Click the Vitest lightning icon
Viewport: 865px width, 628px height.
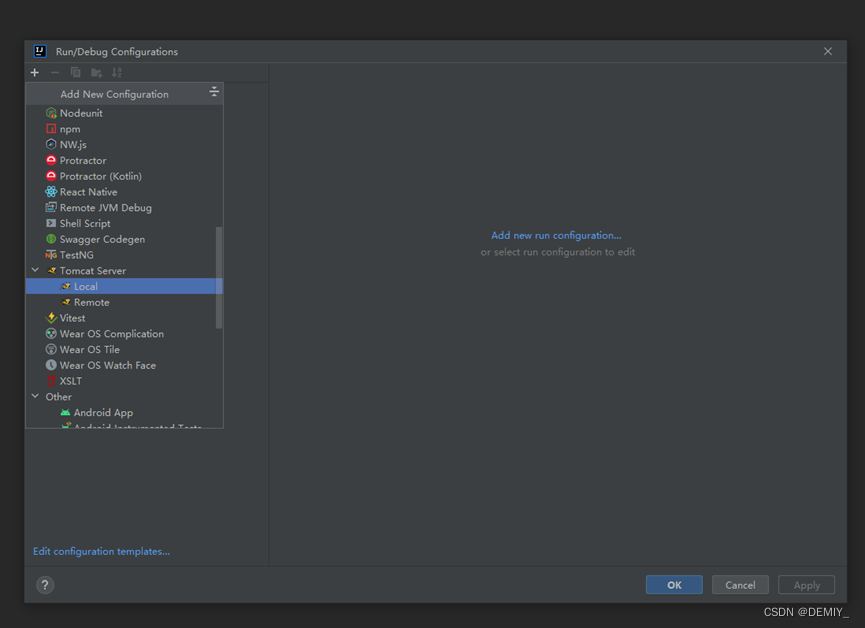(x=51, y=318)
